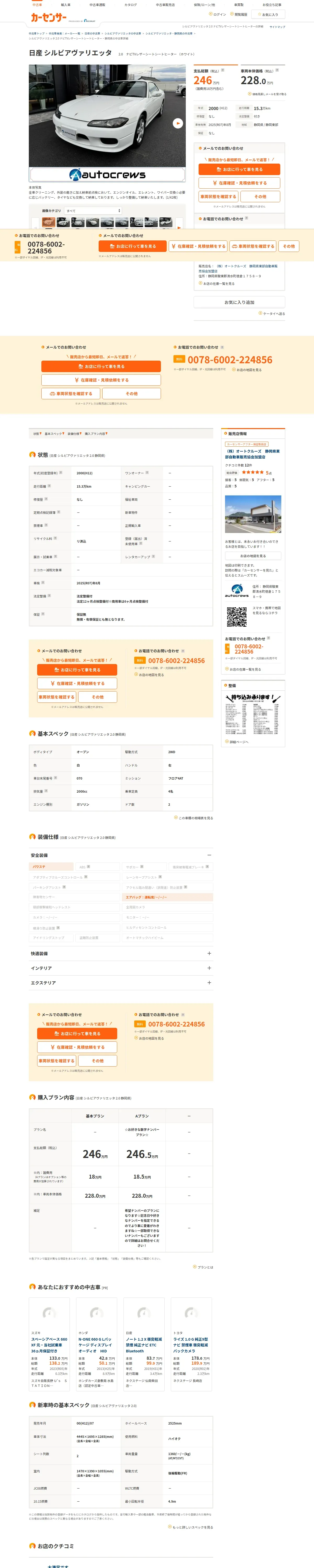Click large phone number 0078-6002-224856

click(x=230, y=360)
